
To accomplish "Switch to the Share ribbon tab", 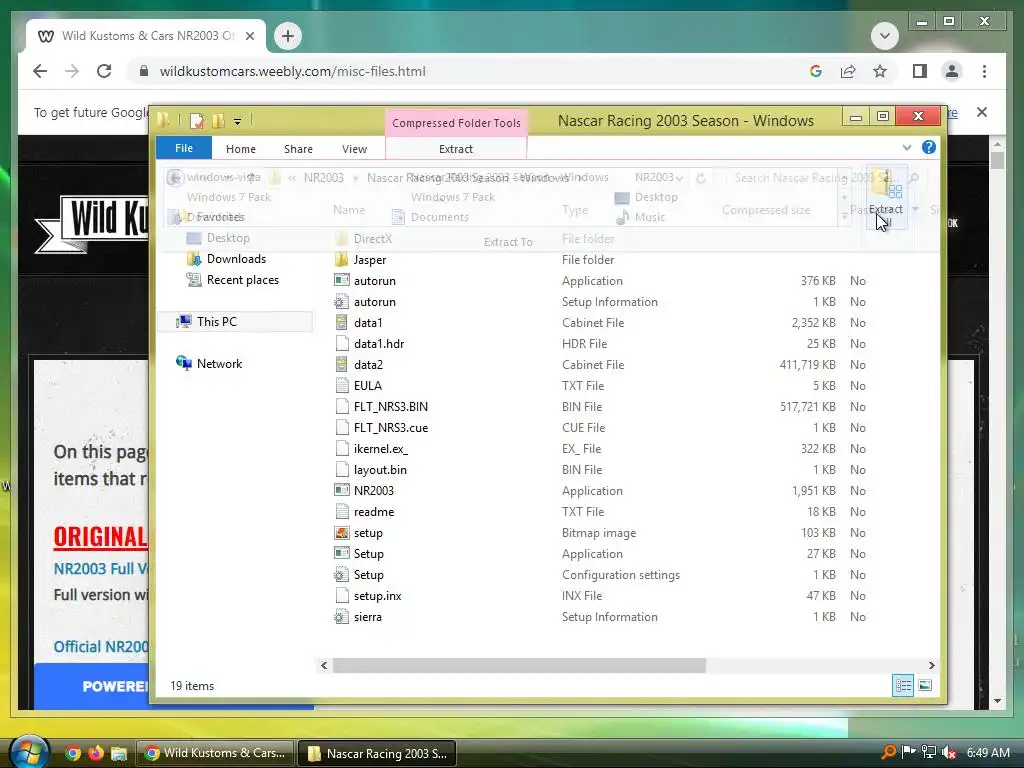I will pyautogui.click(x=298, y=149).
